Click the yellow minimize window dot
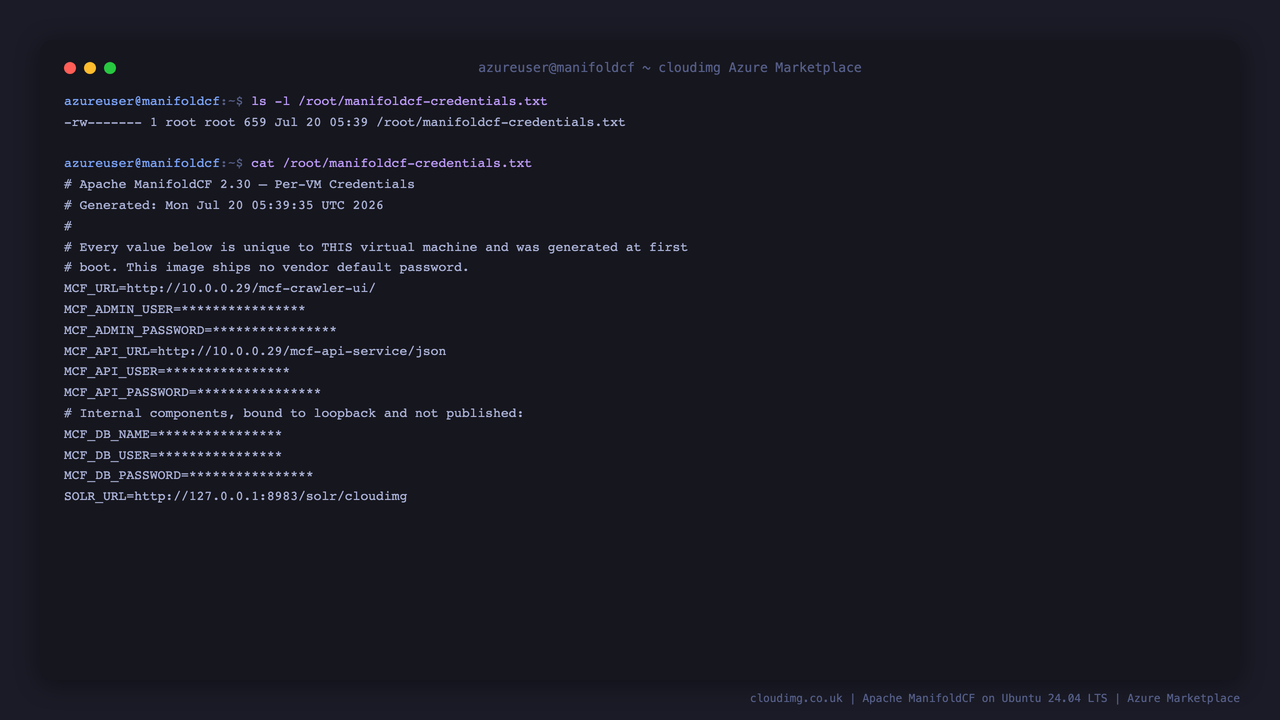This screenshot has width=1280, height=720. coord(90,68)
